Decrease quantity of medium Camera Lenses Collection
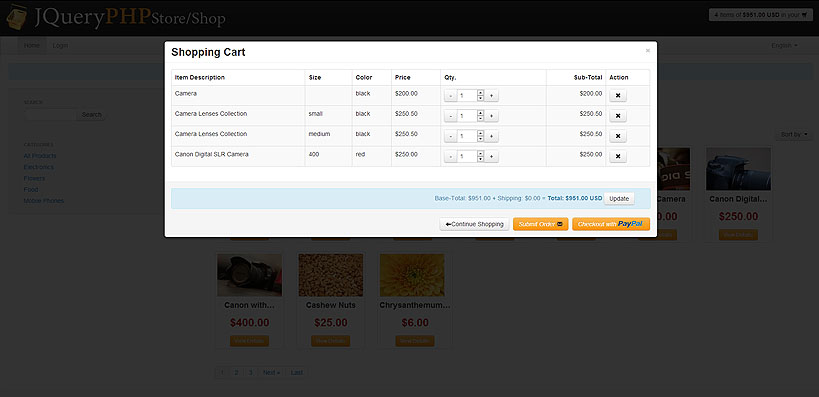Image resolution: width=819 pixels, height=397 pixels. (x=451, y=136)
